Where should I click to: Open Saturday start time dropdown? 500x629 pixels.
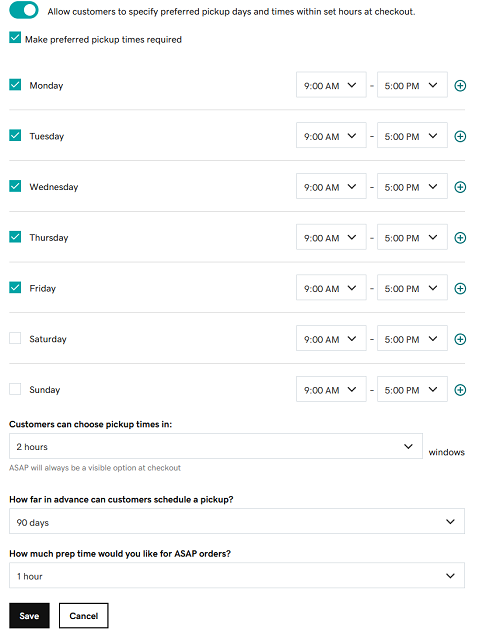pyautogui.click(x=331, y=338)
